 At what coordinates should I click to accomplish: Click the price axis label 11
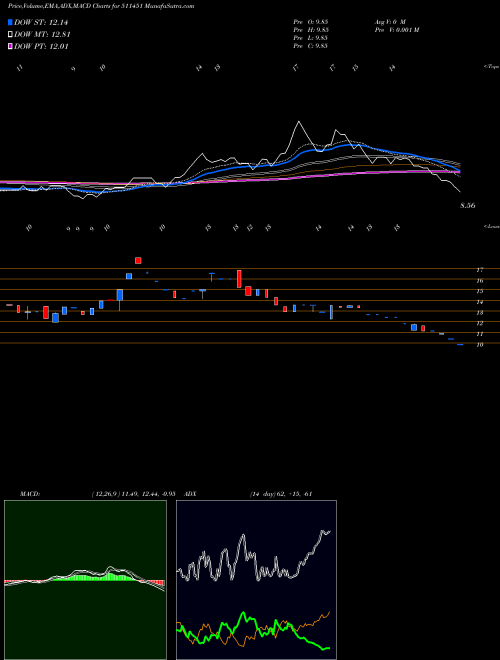coord(479,334)
